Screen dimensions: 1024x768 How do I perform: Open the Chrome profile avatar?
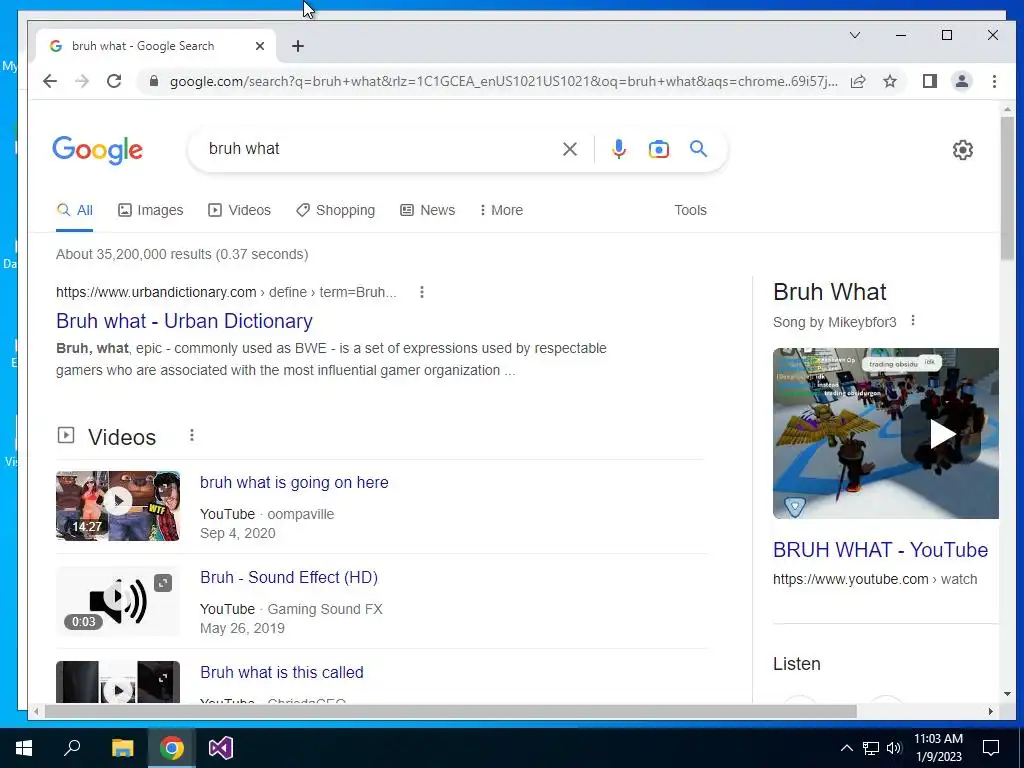[x=962, y=81]
